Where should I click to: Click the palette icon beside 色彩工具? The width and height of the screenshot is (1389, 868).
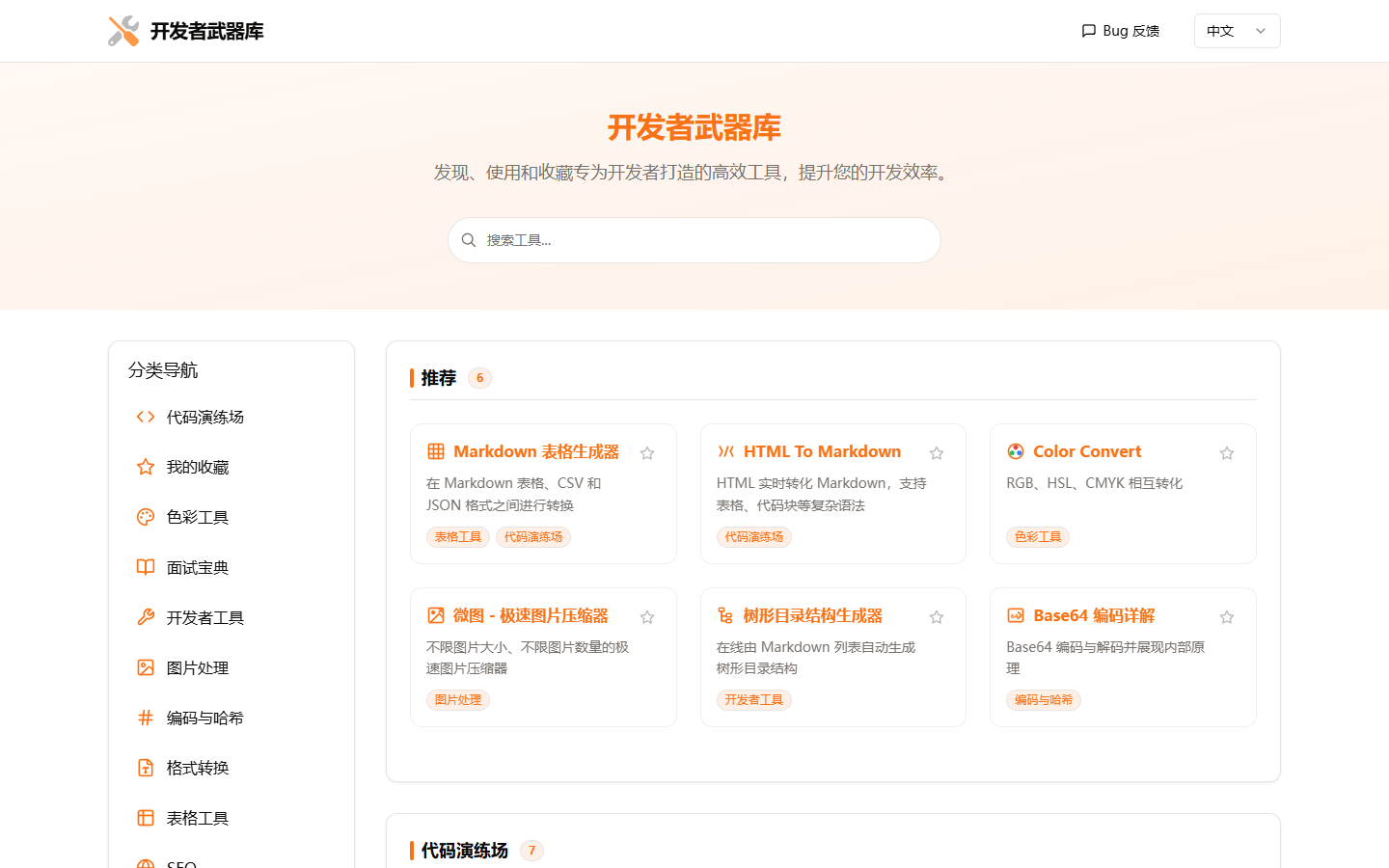(x=146, y=517)
